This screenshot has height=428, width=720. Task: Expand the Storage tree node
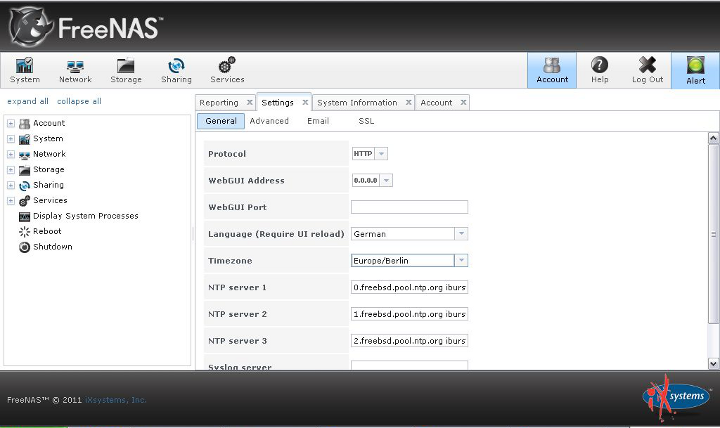click(11, 170)
